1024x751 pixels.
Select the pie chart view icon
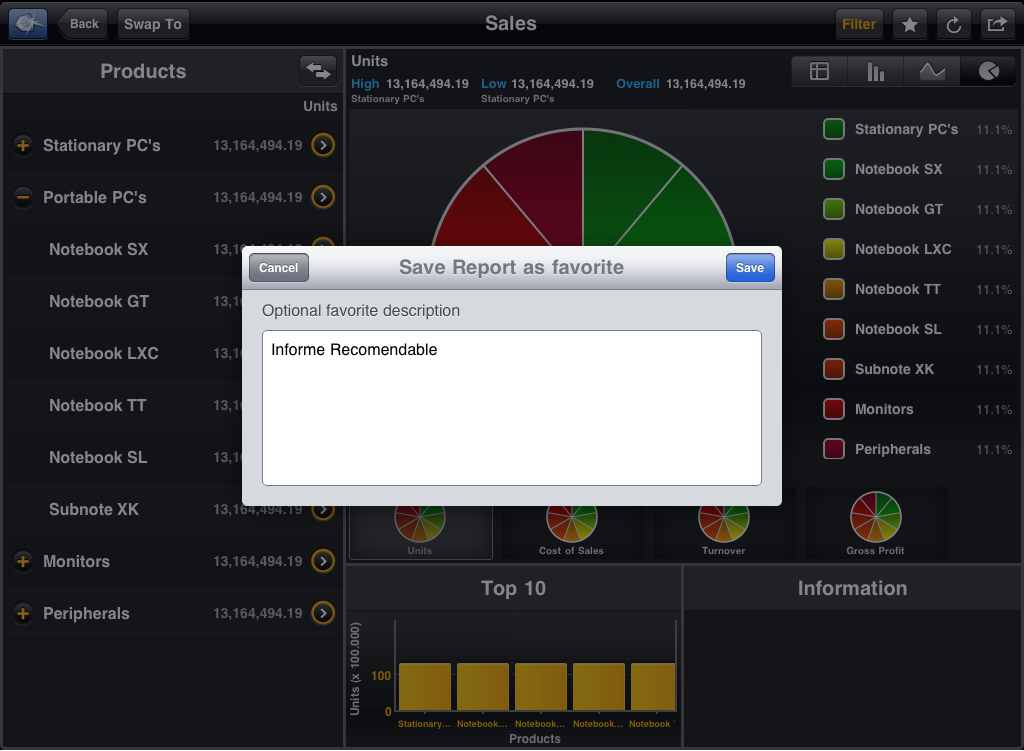(x=988, y=72)
